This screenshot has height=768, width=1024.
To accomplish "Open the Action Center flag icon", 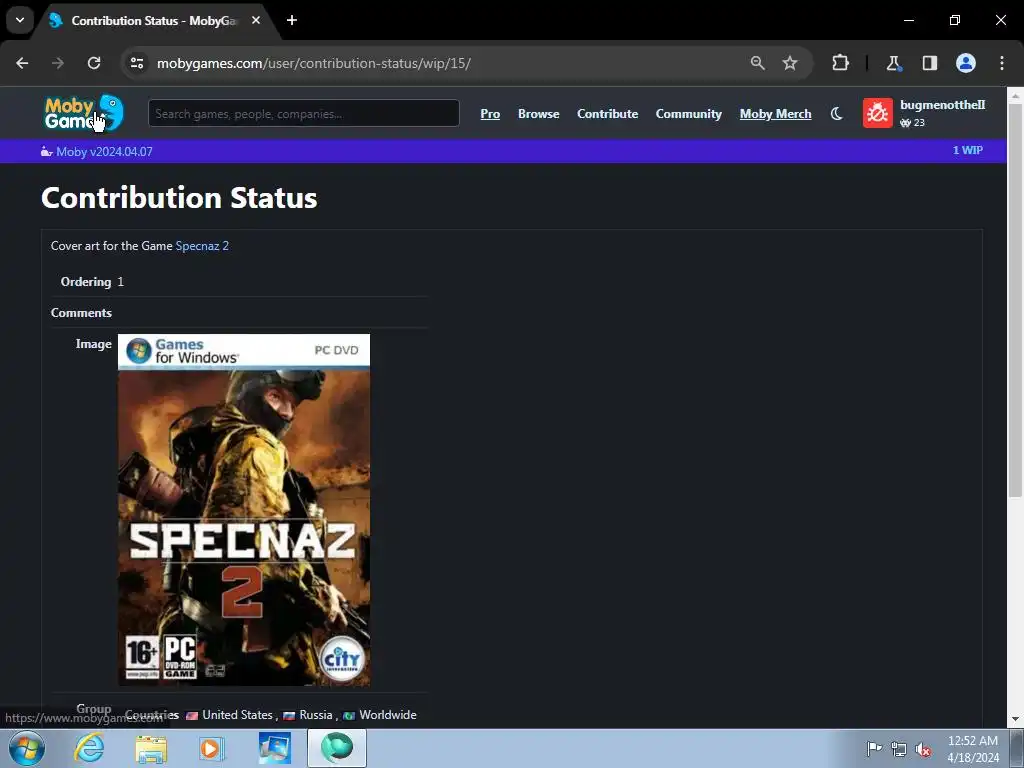I will point(874,749).
